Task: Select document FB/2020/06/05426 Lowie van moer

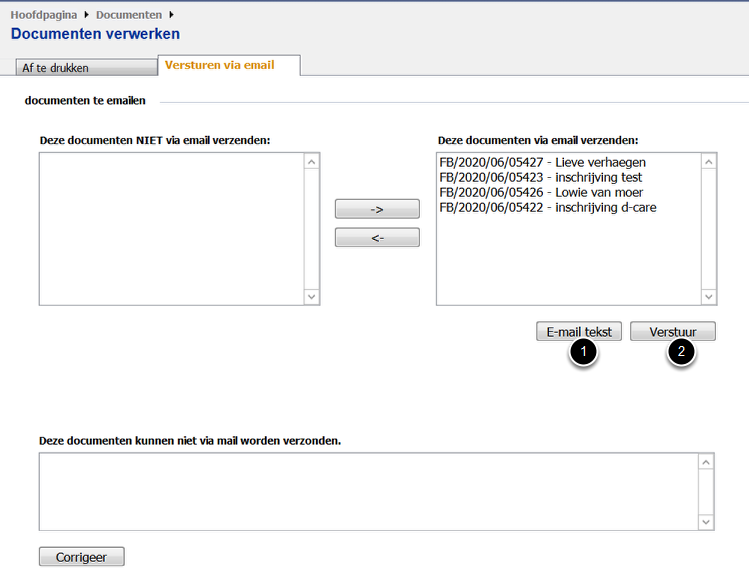Action: coord(540,192)
